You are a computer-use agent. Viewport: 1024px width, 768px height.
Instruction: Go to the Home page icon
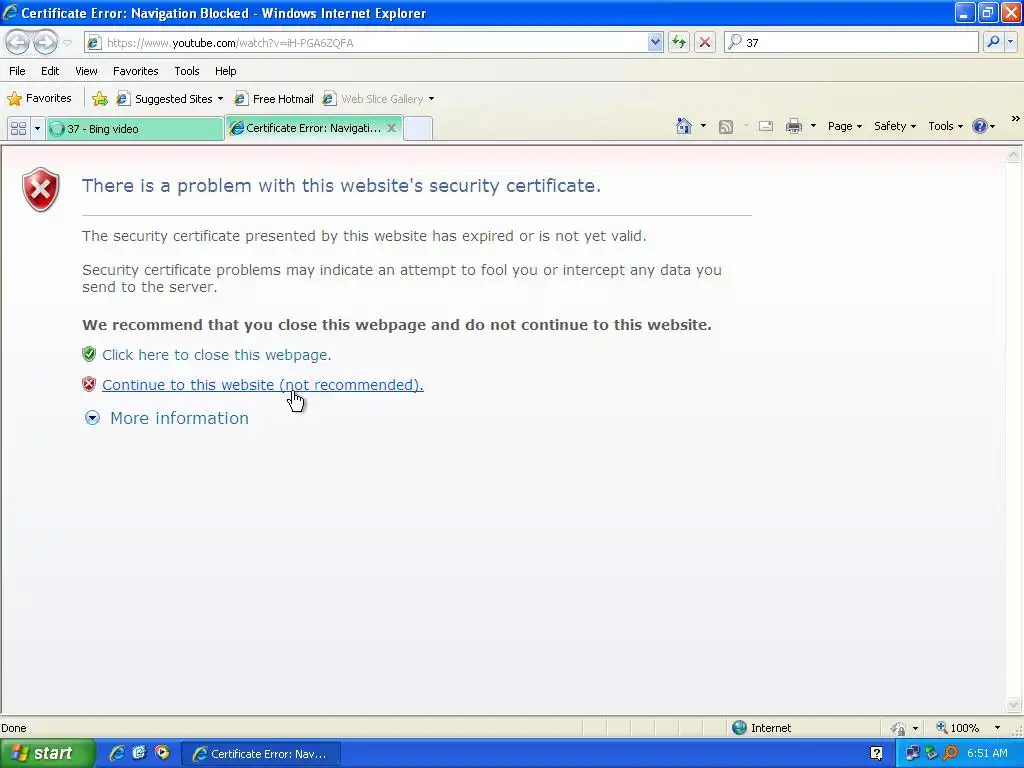click(x=684, y=126)
